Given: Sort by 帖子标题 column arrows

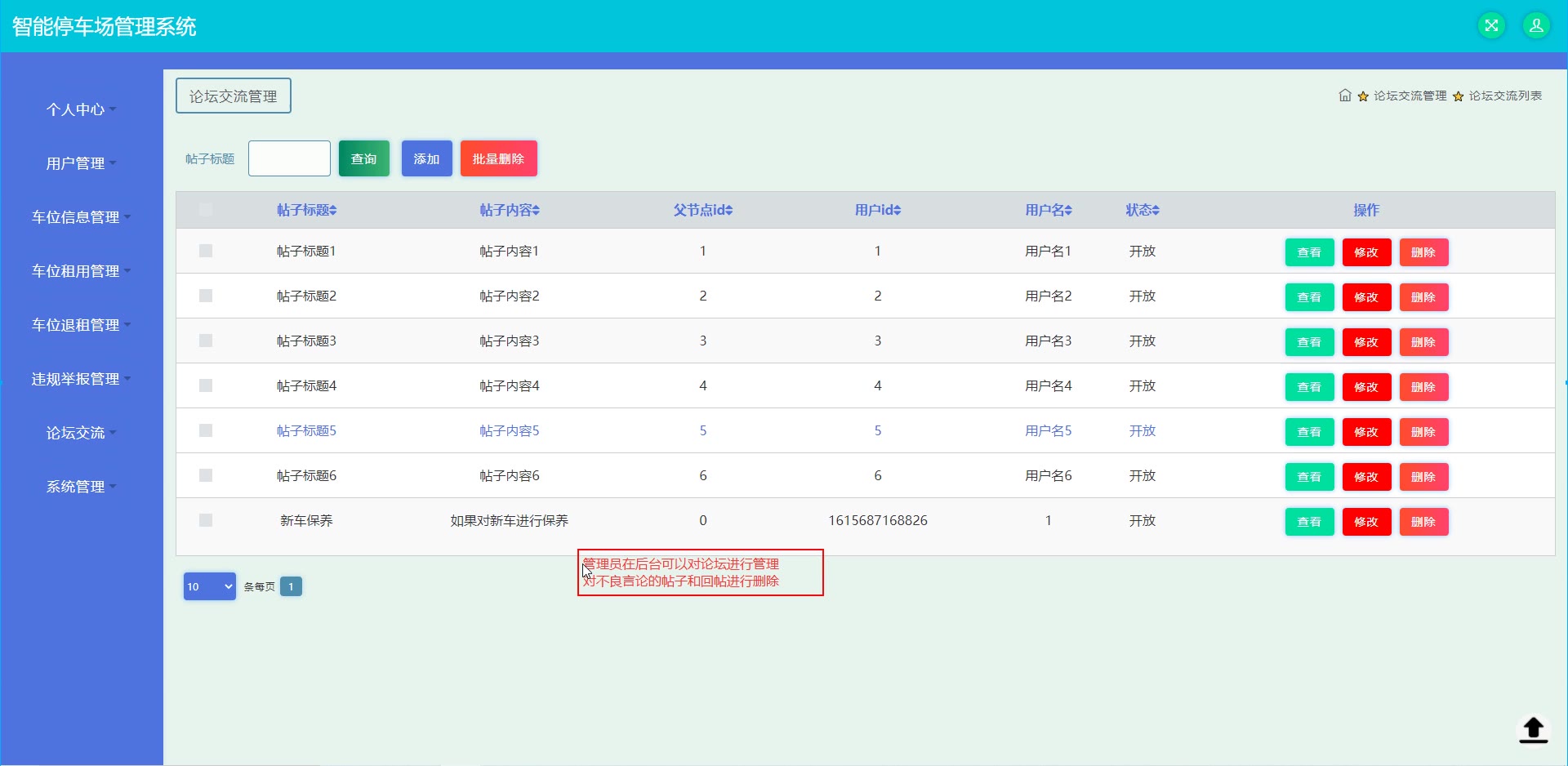Looking at the screenshot, I should [333, 211].
